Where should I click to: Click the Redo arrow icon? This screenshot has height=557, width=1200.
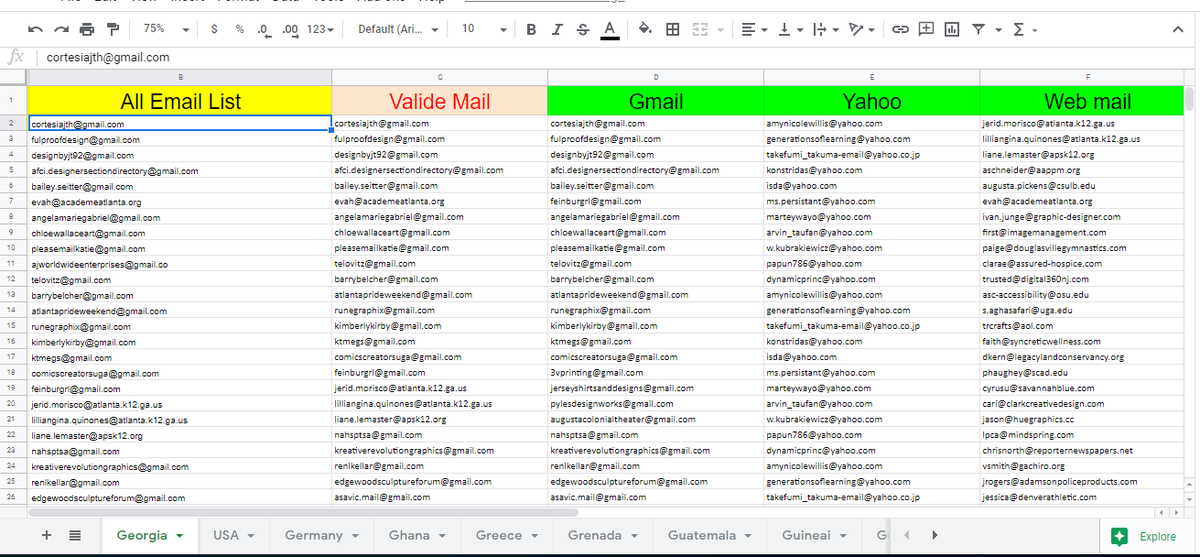pyautogui.click(x=60, y=29)
